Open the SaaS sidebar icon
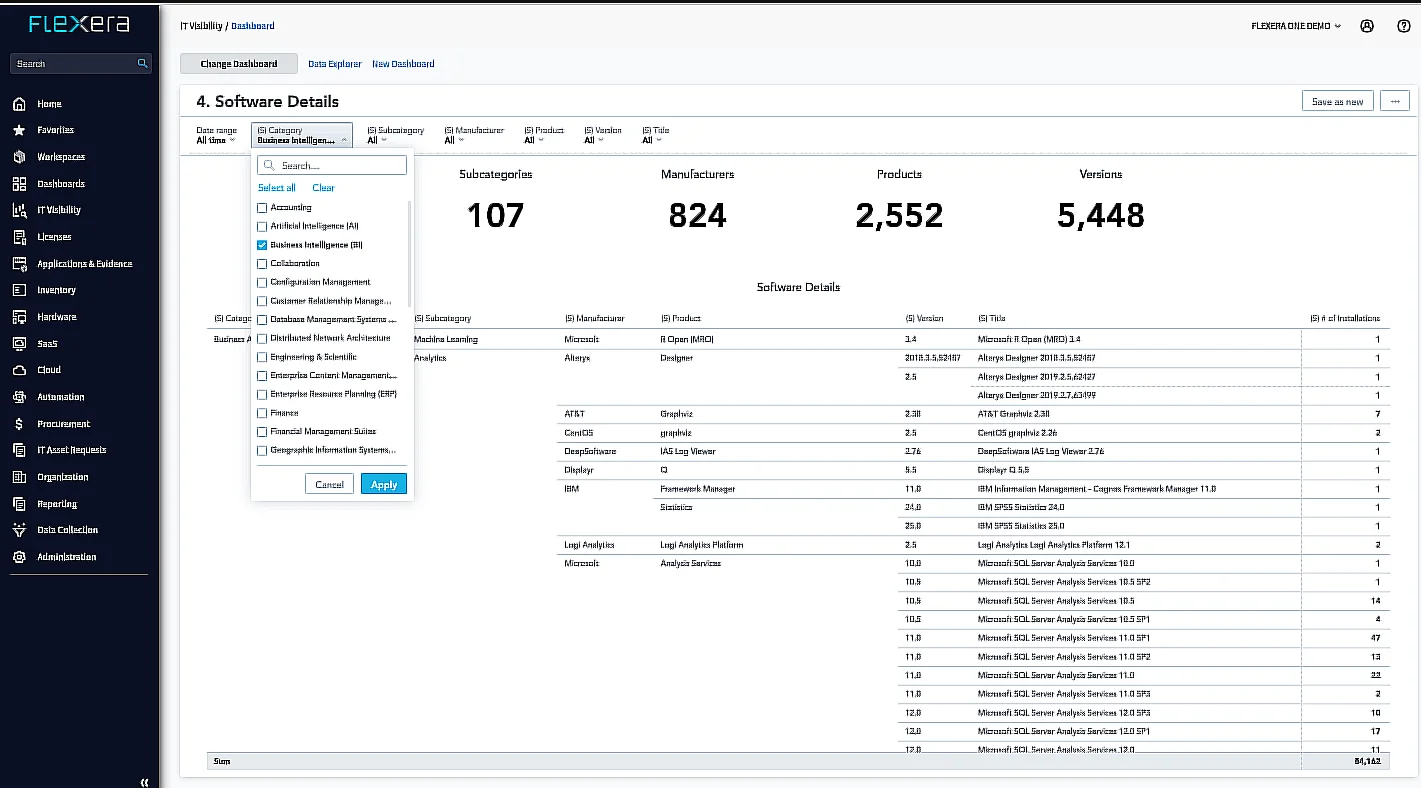 click(18, 344)
